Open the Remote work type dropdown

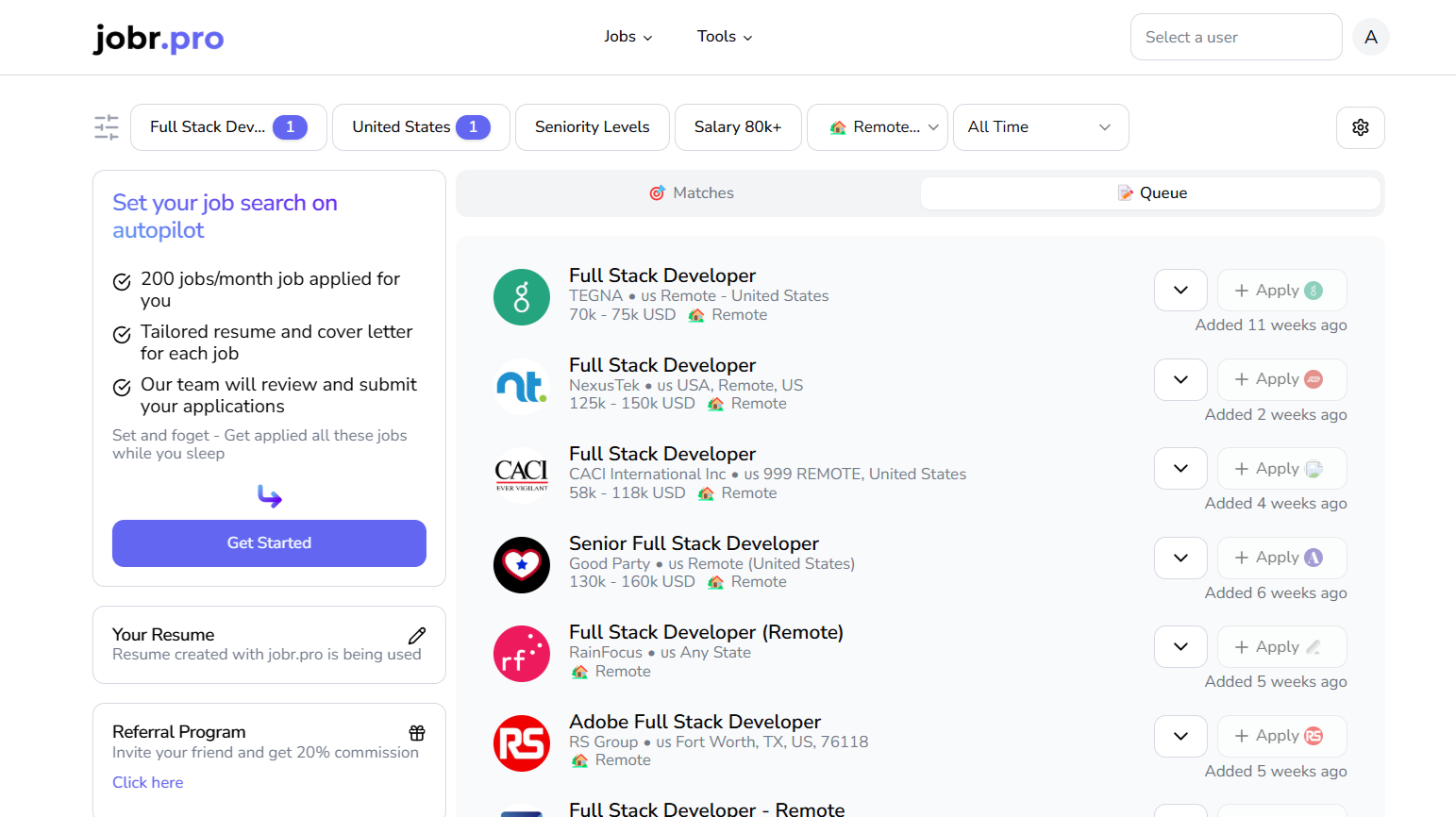click(877, 127)
